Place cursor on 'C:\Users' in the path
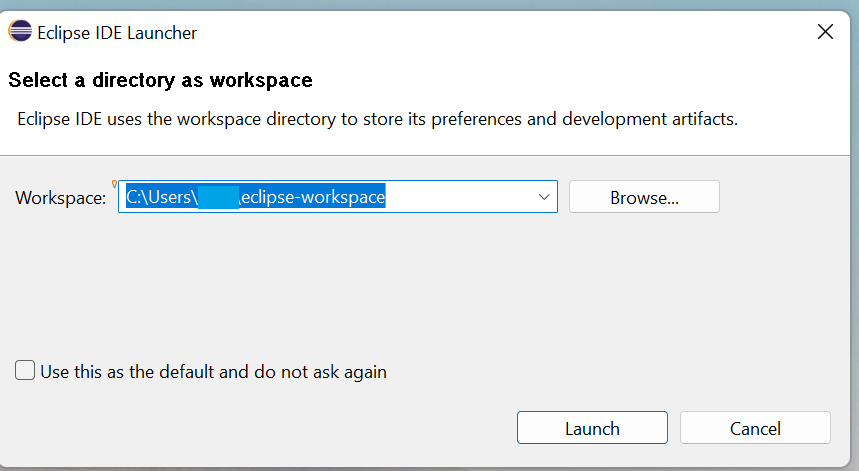The image size is (859, 471). 158,197
